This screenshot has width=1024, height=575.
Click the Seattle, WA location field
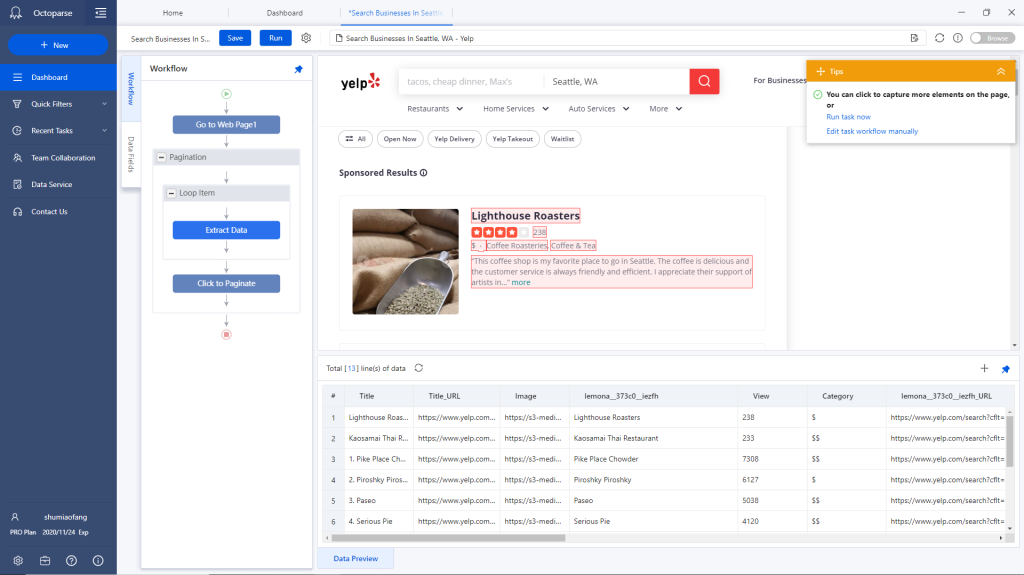(616, 82)
